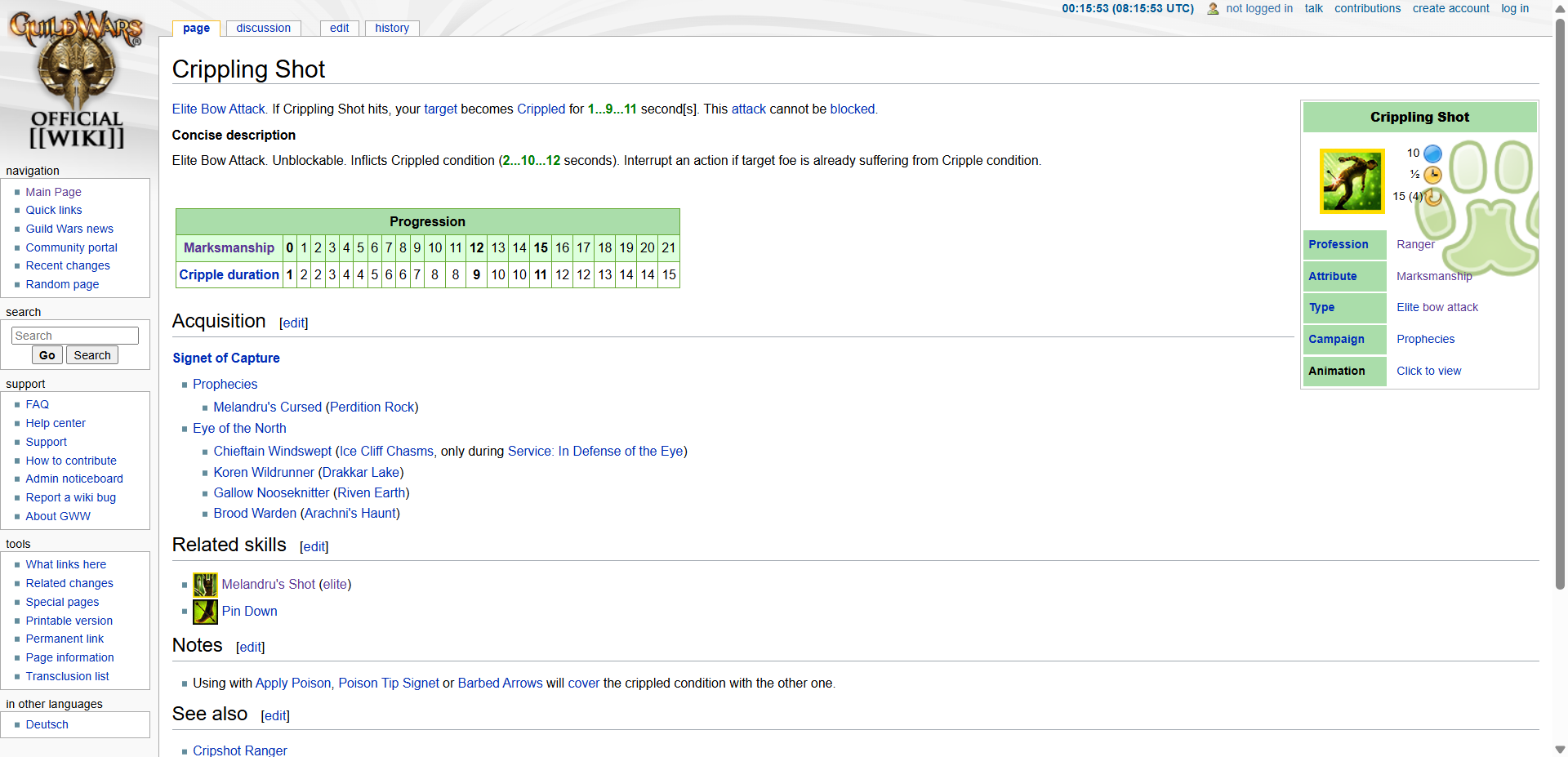
Task: Open Guild Wars news
Action: (x=69, y=229)
